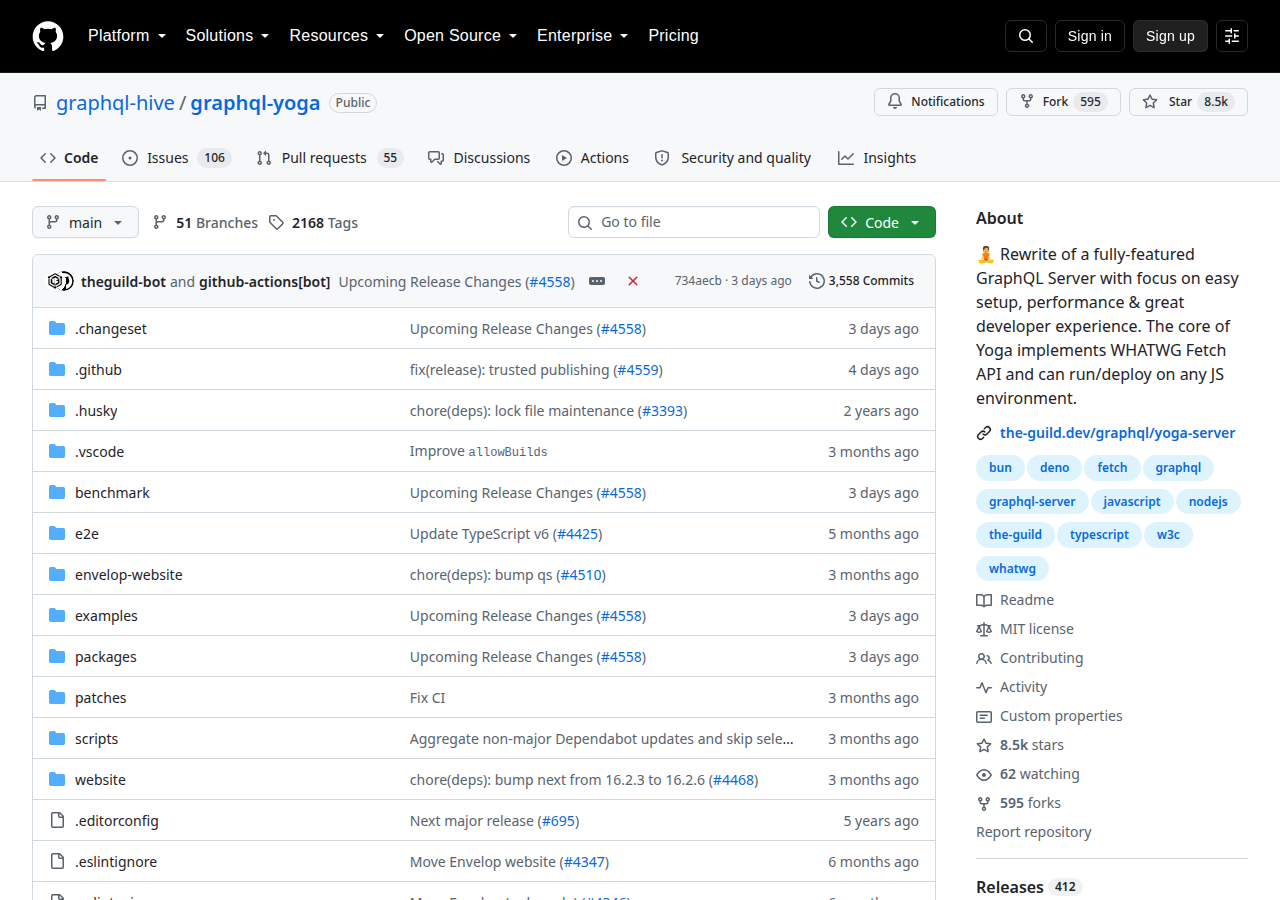Image resolution: width=1280 pixels, height=900 pixels.
Task: Open the .changeset folder icon
Action: pos(57,329)
